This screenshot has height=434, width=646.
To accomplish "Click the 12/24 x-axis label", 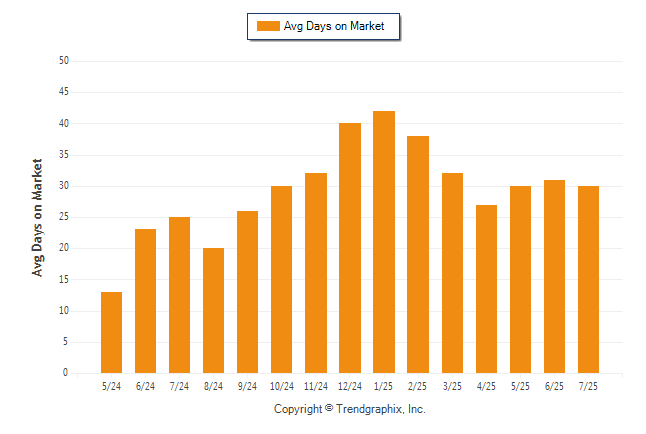I will (350, 386).
